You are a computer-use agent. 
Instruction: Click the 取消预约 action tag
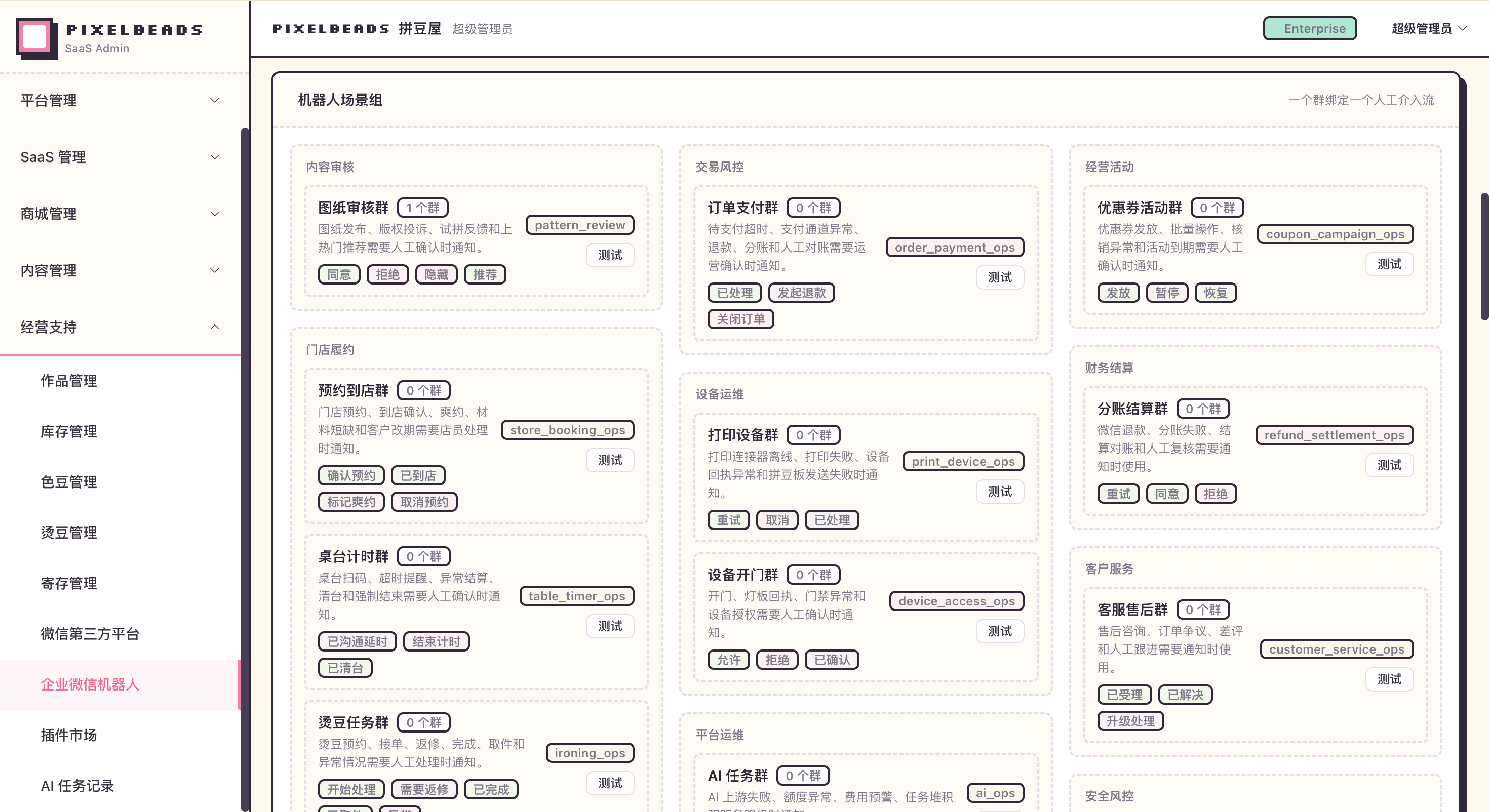click(424, 502)
